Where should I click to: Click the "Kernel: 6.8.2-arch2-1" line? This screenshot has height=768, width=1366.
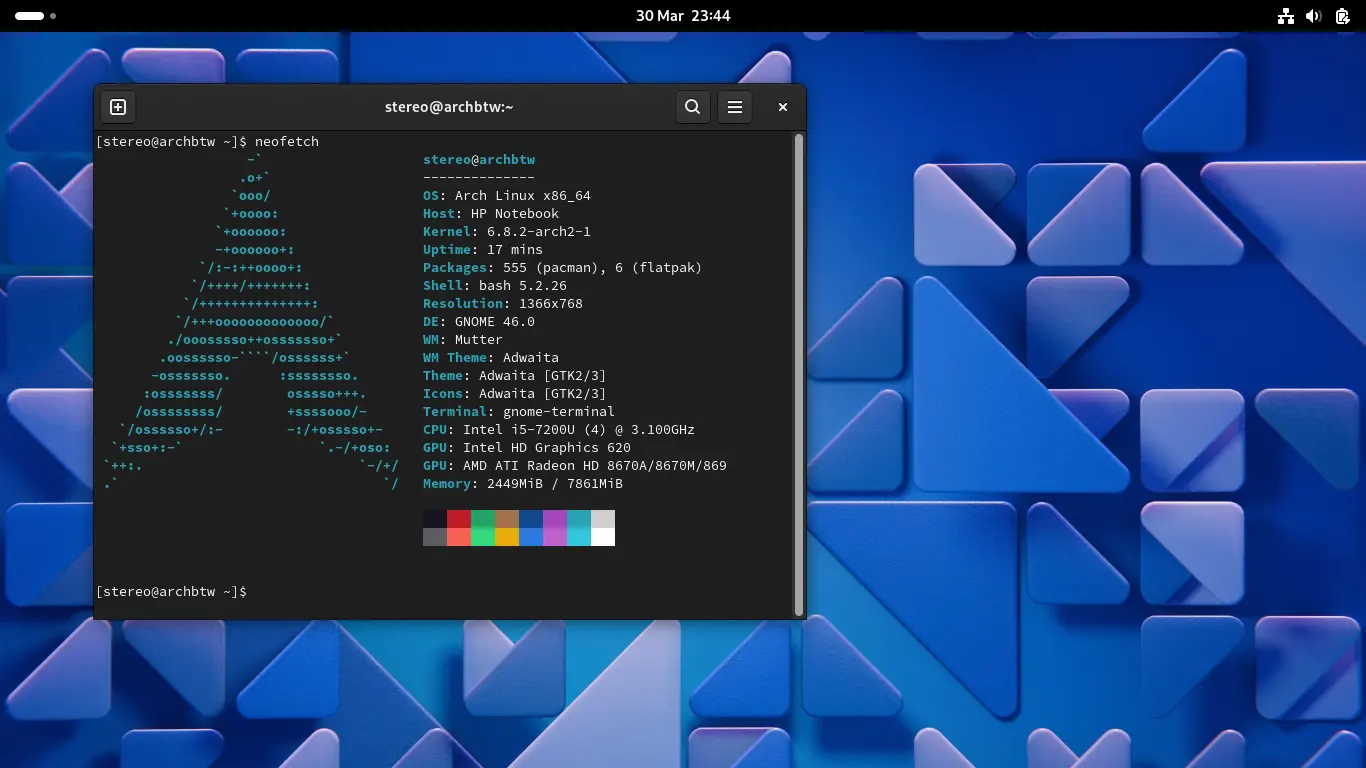[507, 231]
